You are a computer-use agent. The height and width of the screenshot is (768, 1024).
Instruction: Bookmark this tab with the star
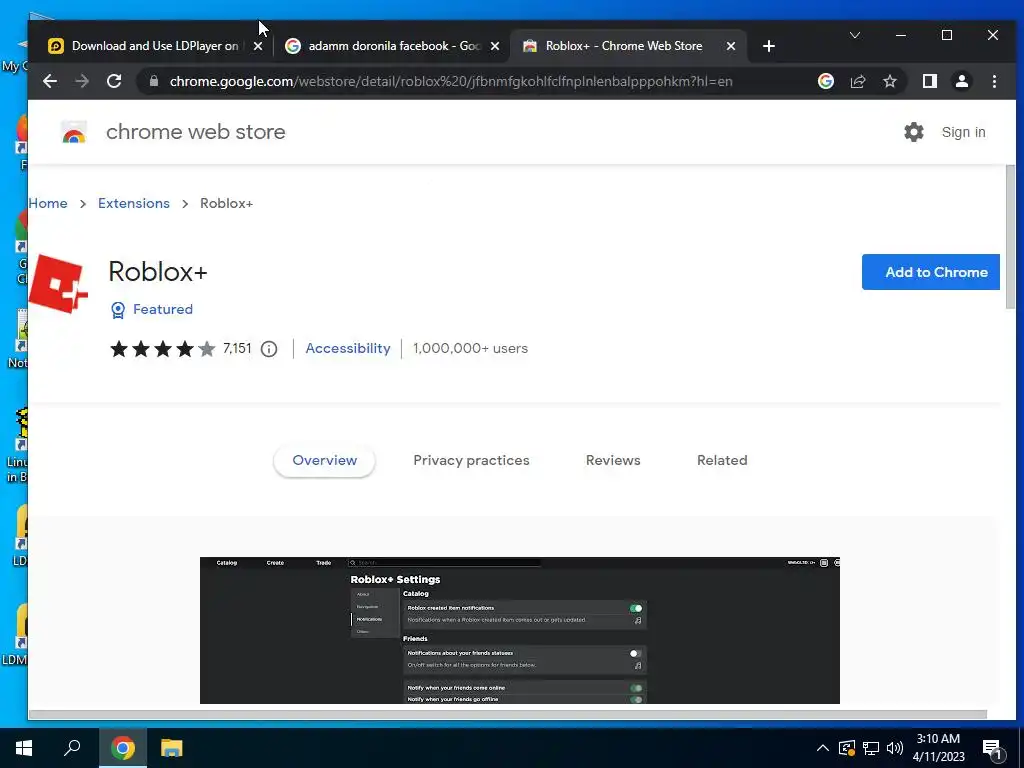pyautogui.click(x=889, y=81)
